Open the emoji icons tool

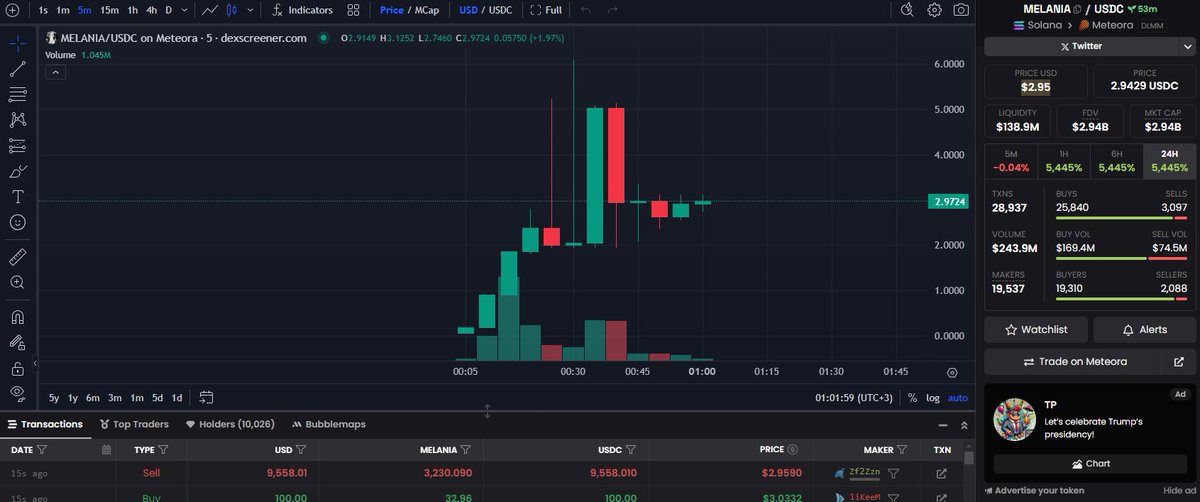[17, 222]
